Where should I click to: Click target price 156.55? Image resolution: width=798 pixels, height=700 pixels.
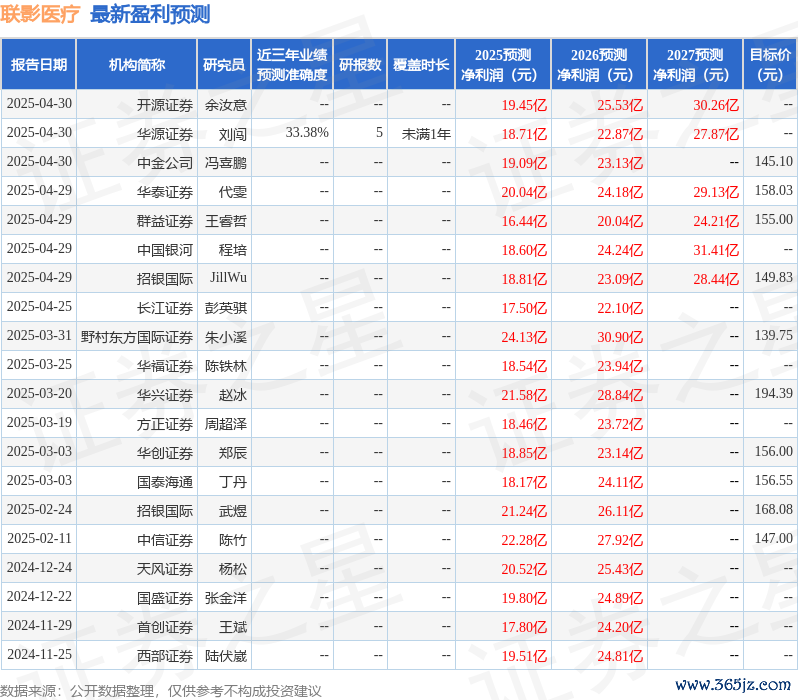(x=774, y=481)
